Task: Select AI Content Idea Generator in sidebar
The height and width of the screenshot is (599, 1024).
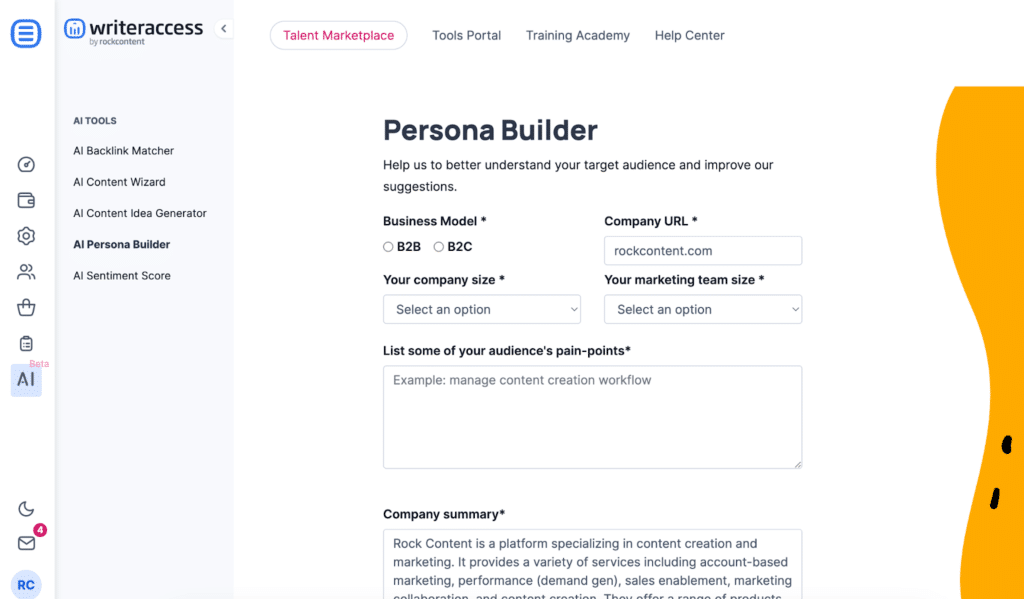Action: point(140,213)
